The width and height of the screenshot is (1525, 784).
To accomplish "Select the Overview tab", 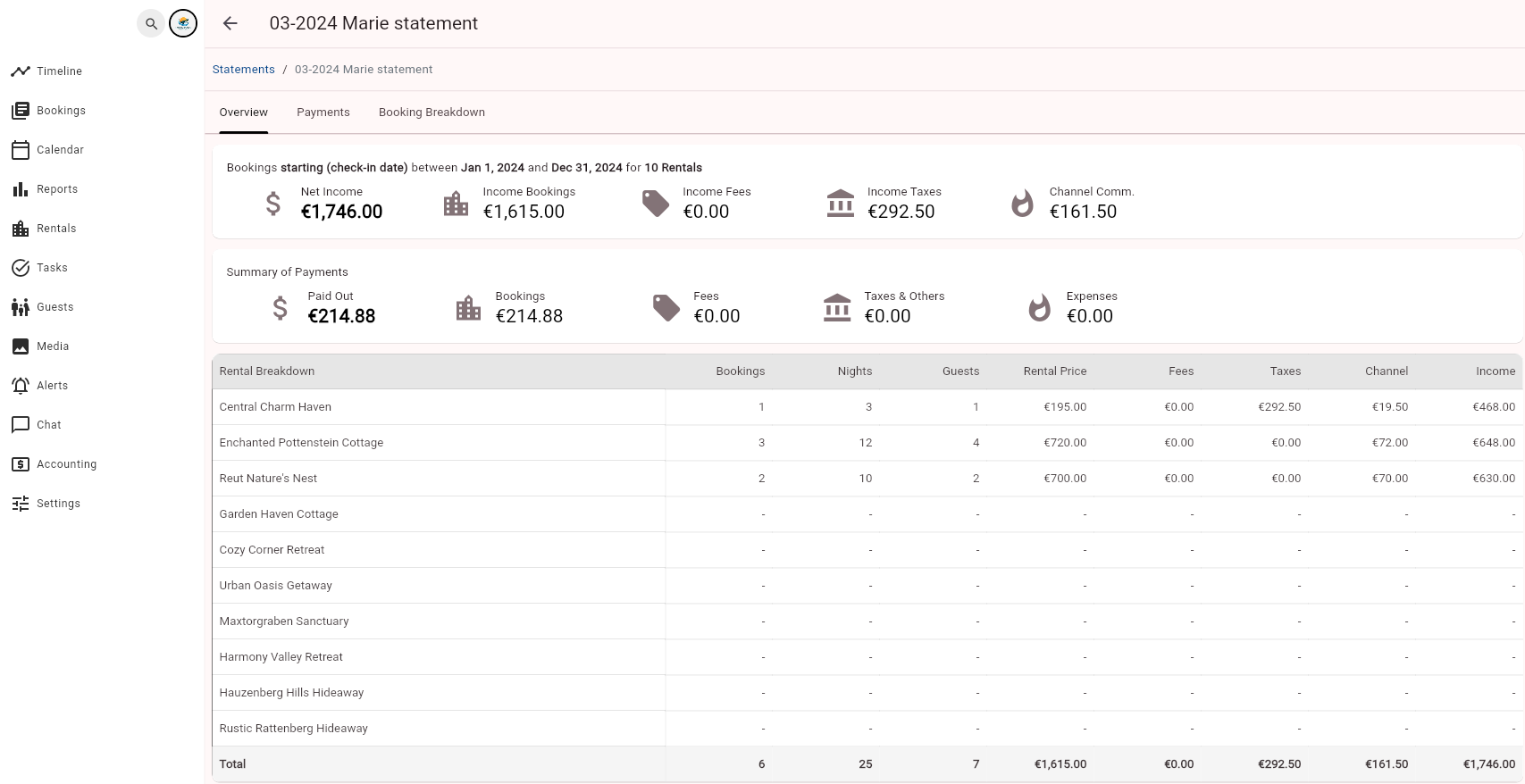I will (244, 113).
